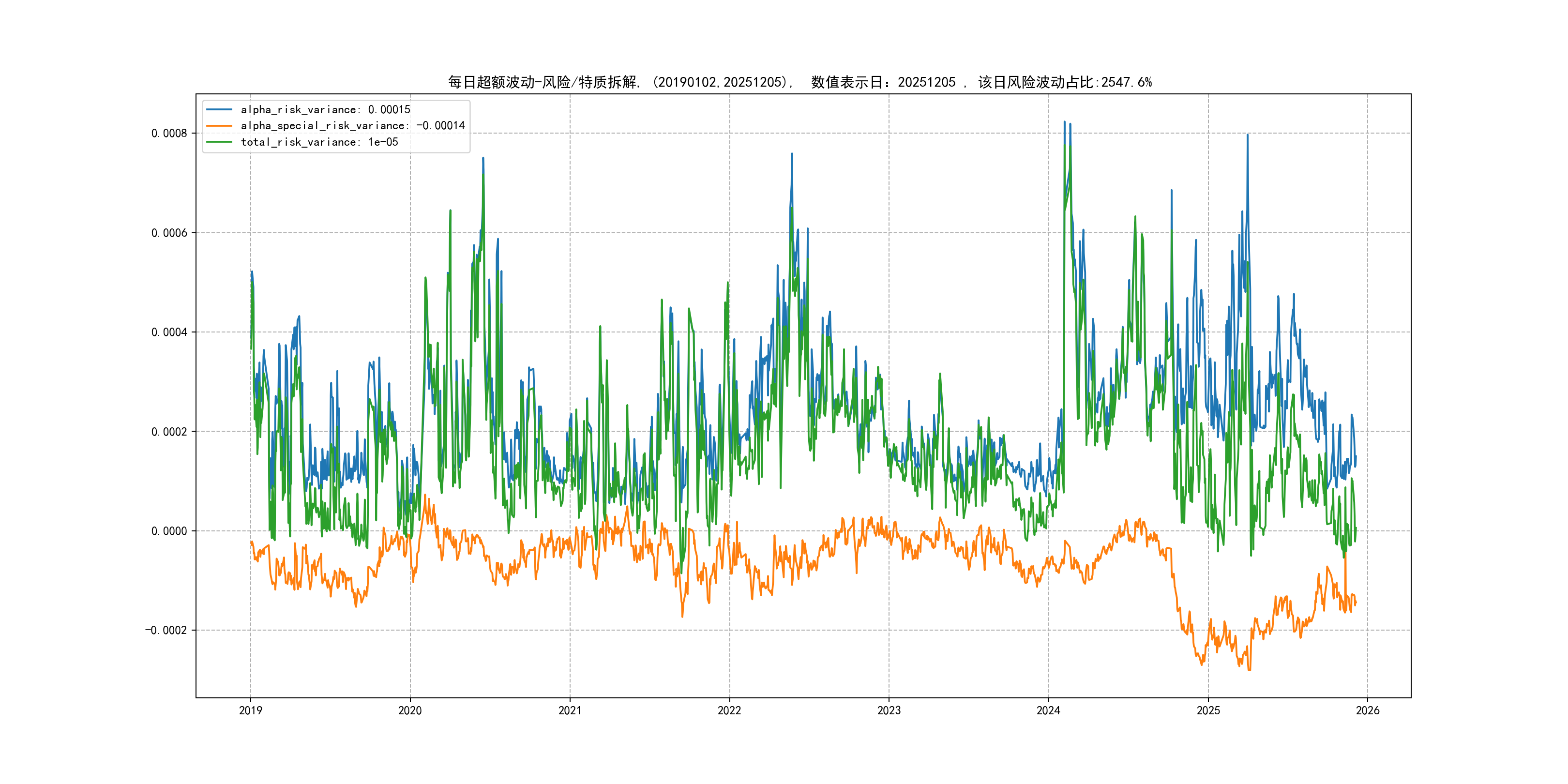Select the total_risk_variance: 1e-05 legend label
The image size is (1568, 784).
coord(319,142)
